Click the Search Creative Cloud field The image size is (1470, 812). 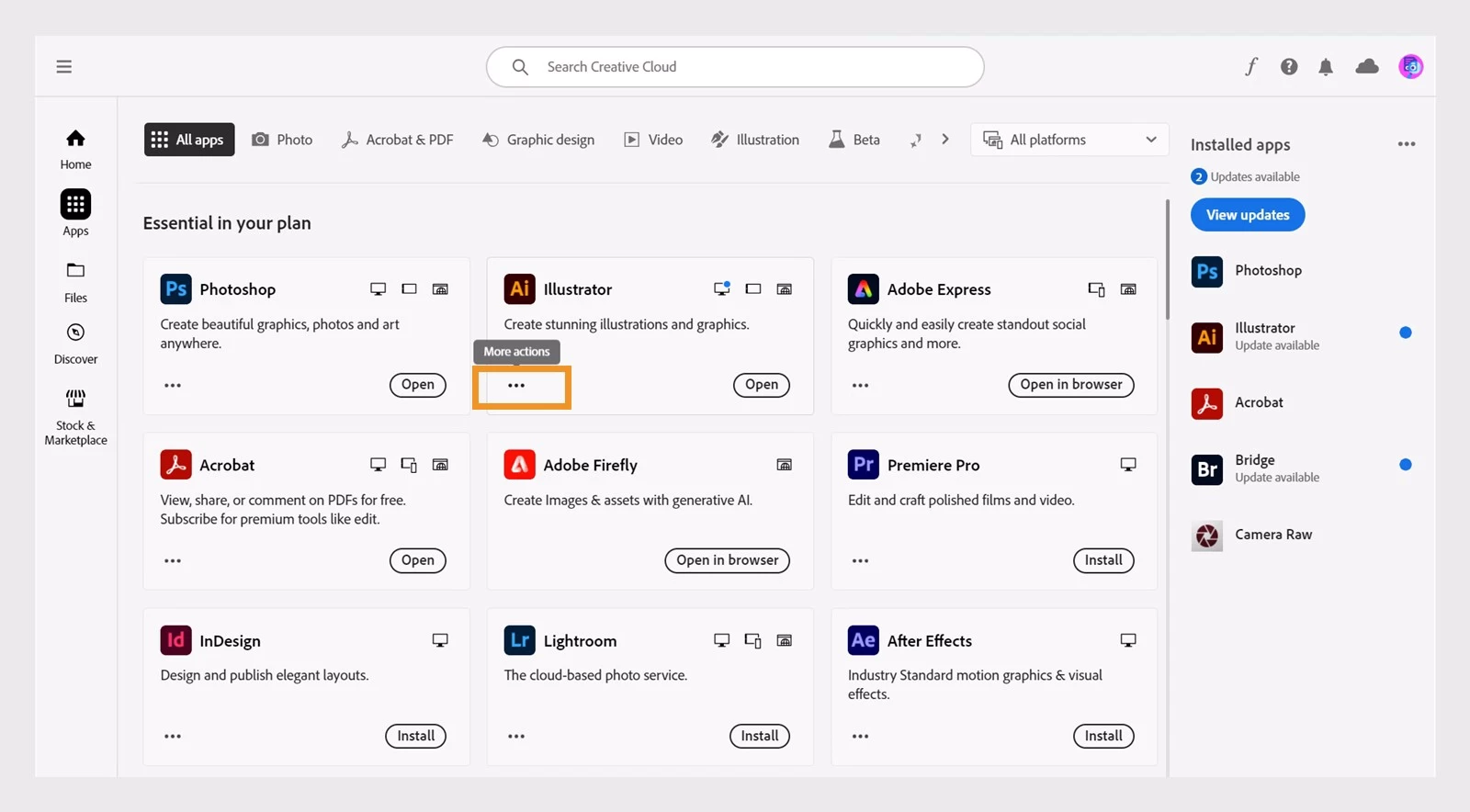[735, 67]
